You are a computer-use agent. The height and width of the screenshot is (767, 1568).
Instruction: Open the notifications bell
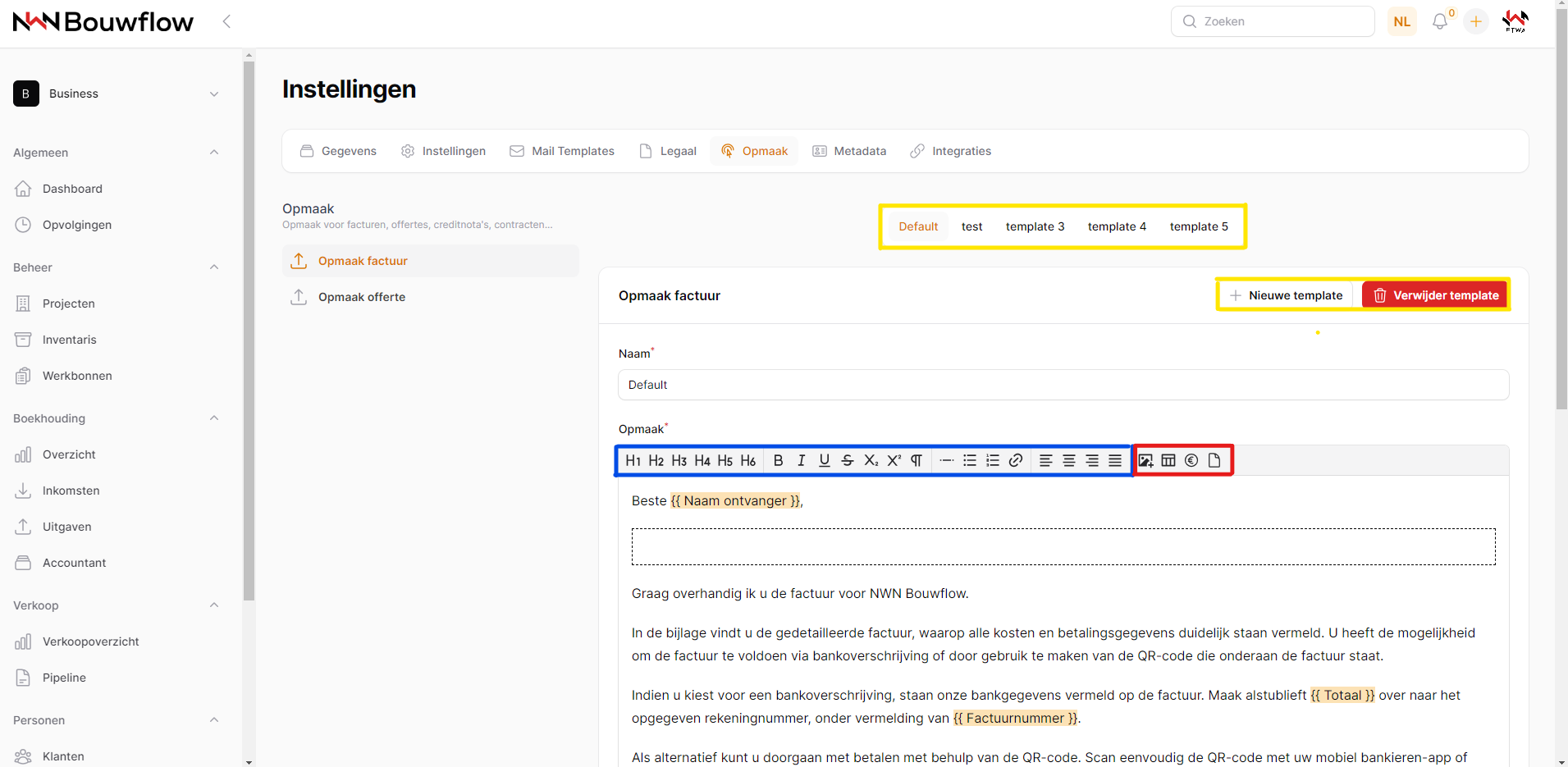click(x=1439, y=21)
